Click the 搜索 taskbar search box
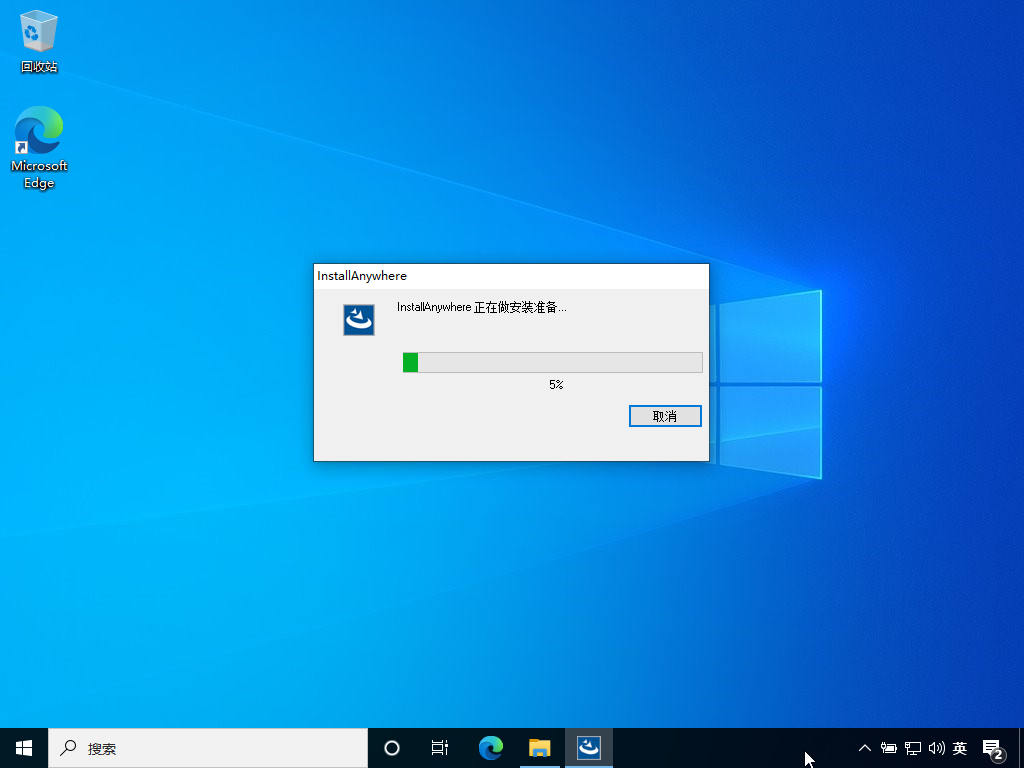This screenshot has width=1024, height=768. pos(208,748)
